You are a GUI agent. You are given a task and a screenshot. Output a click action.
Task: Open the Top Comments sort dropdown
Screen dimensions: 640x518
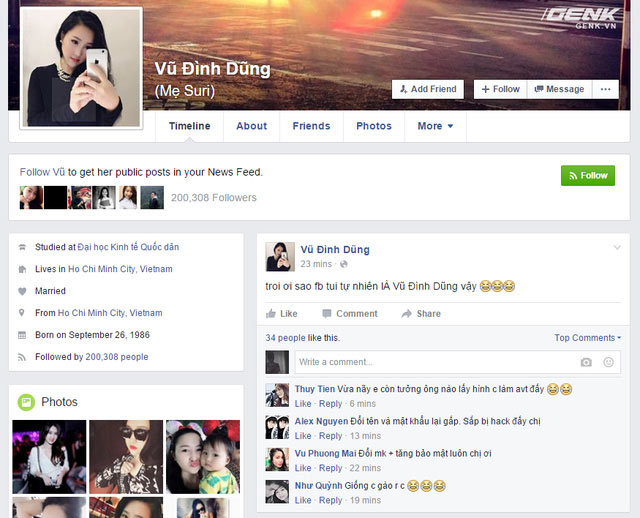tap(587, 338)
